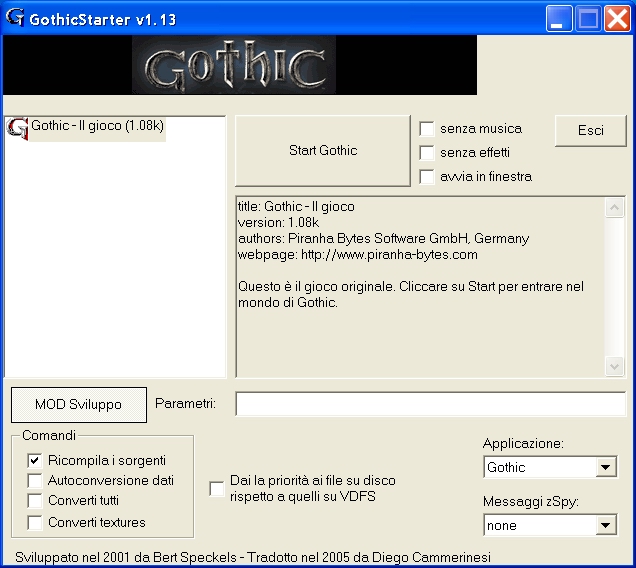Toggle the MOD Sviluppo button
636x568 pixels.
[x=79, y=404]
